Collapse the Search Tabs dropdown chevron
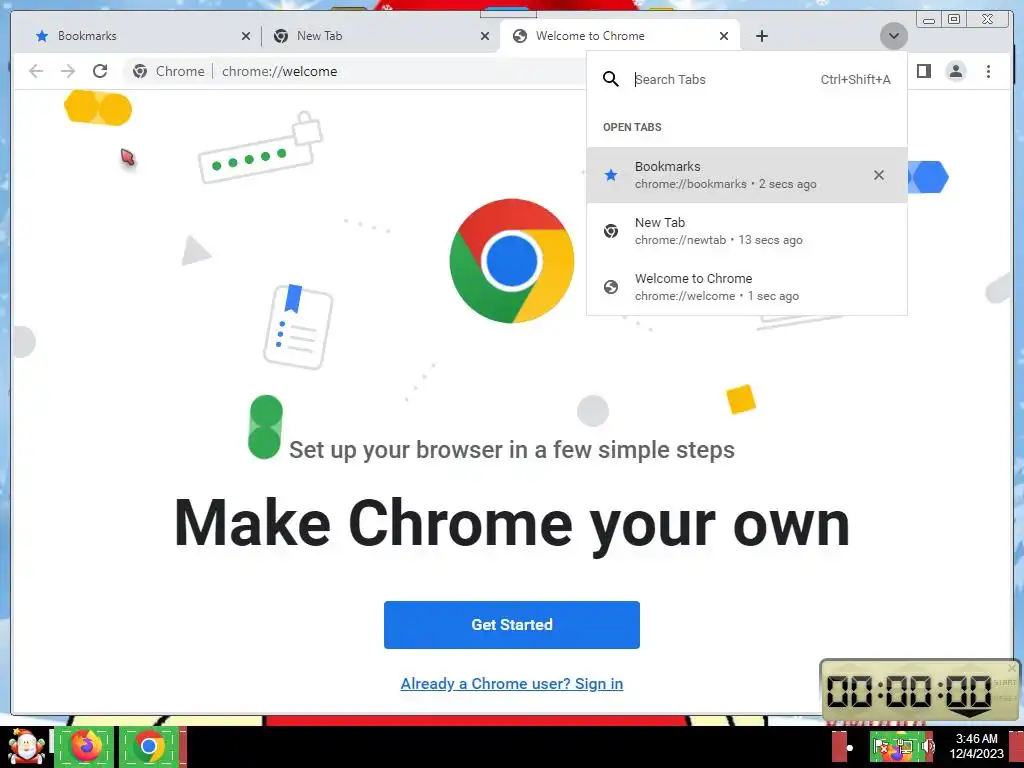This screenshot has height=768, width=1024. point(893,36)
